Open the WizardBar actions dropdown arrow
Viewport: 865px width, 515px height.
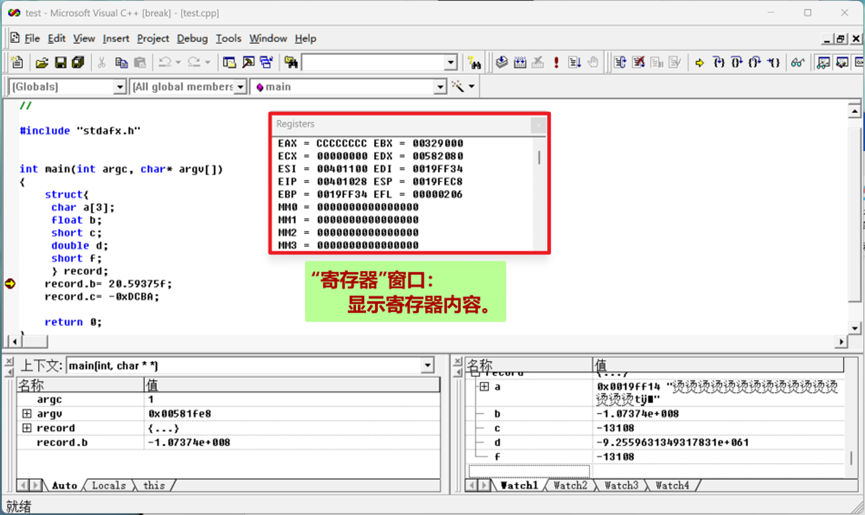[472, 87]
